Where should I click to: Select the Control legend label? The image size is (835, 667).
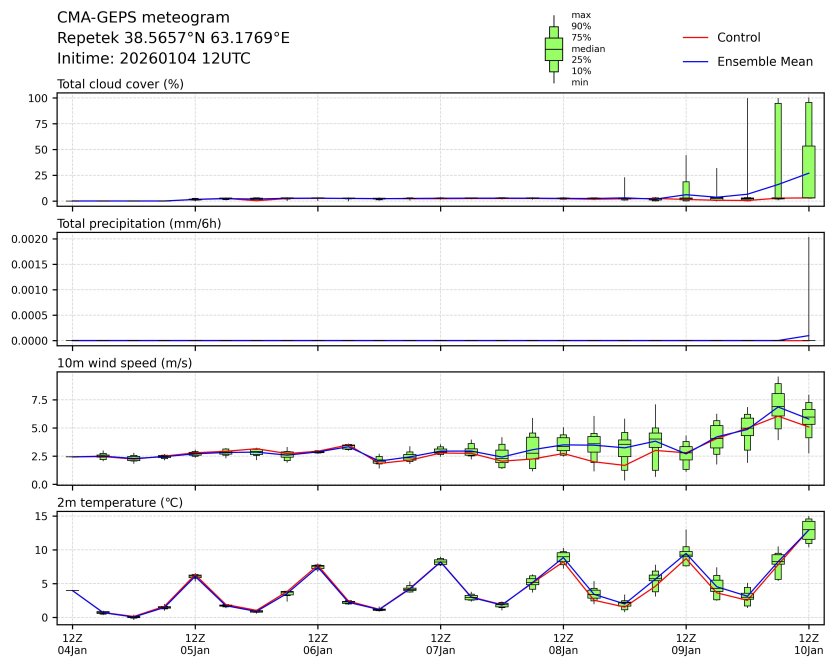(738, 38)
